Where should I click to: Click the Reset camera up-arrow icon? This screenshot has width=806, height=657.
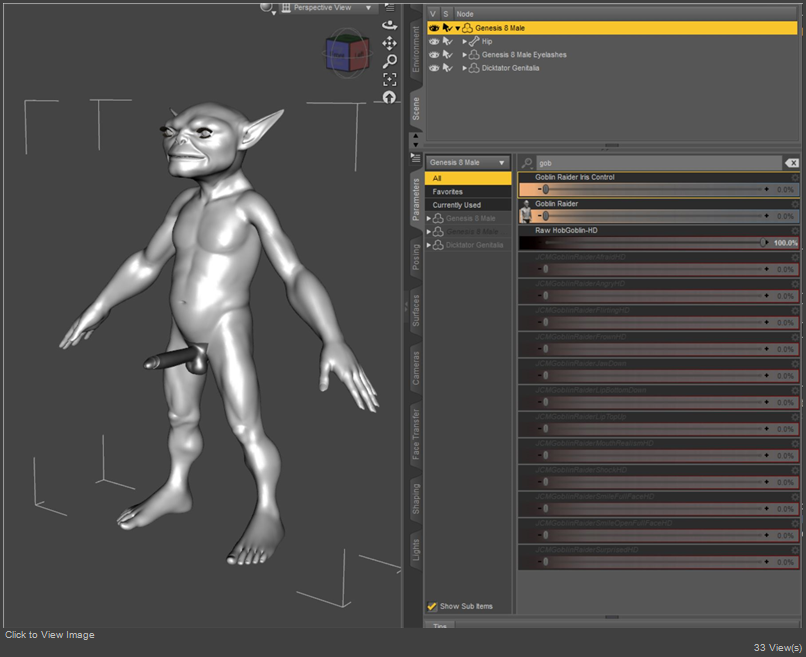click(389, 97)
